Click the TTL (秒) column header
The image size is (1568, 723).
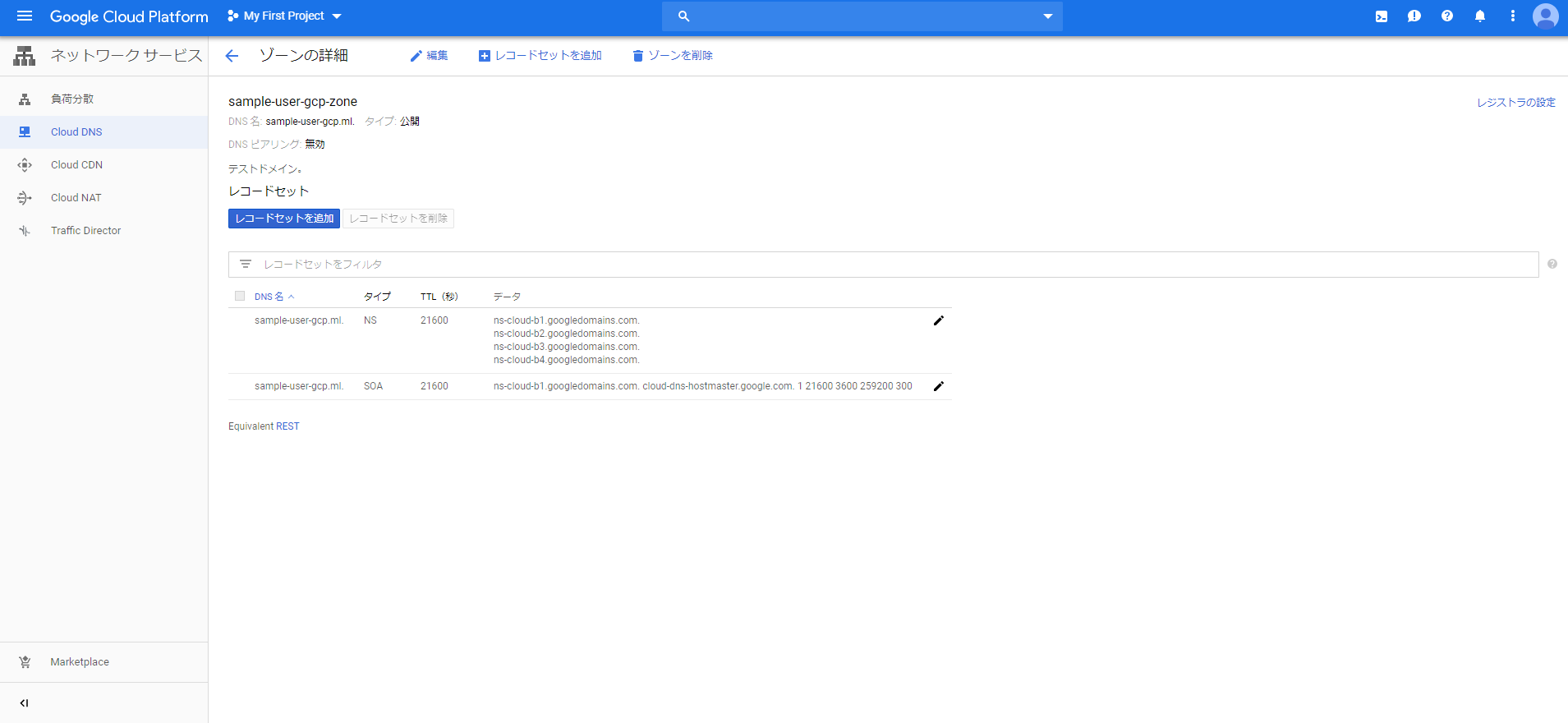(x=439, y=297)
